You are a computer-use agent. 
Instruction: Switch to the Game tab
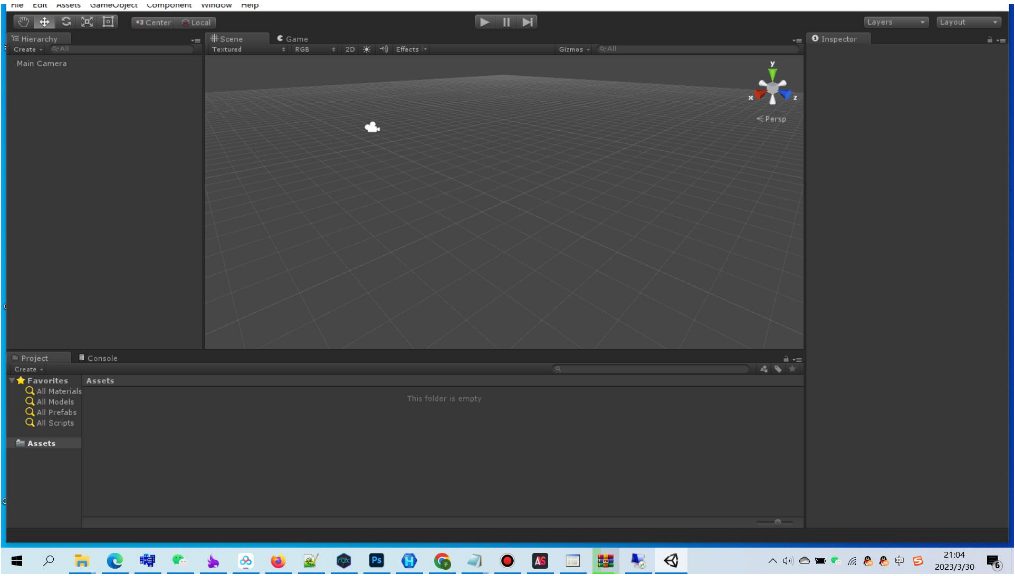[293, 39]
